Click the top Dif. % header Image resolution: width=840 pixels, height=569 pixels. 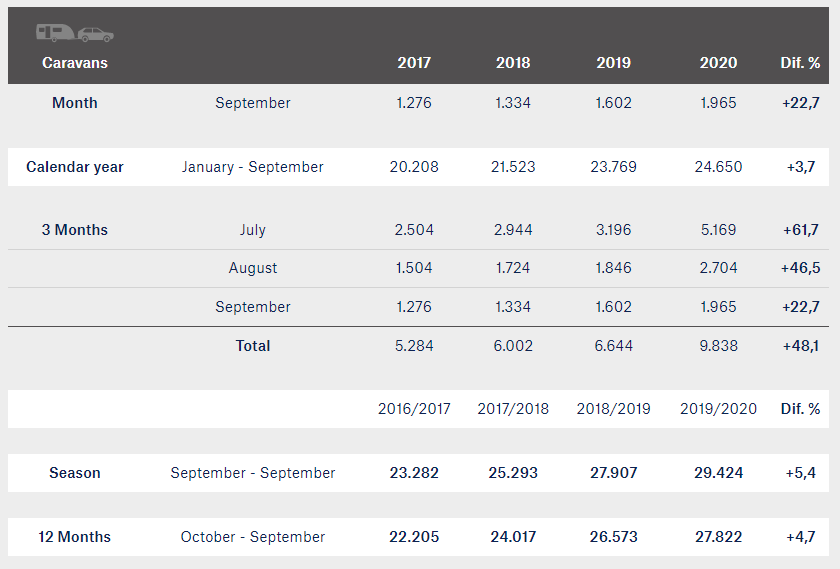tap(800, 63)
